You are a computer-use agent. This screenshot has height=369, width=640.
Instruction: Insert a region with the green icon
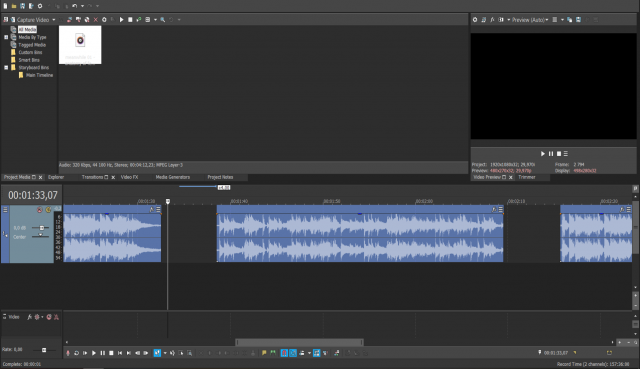(x=273, y=353)
